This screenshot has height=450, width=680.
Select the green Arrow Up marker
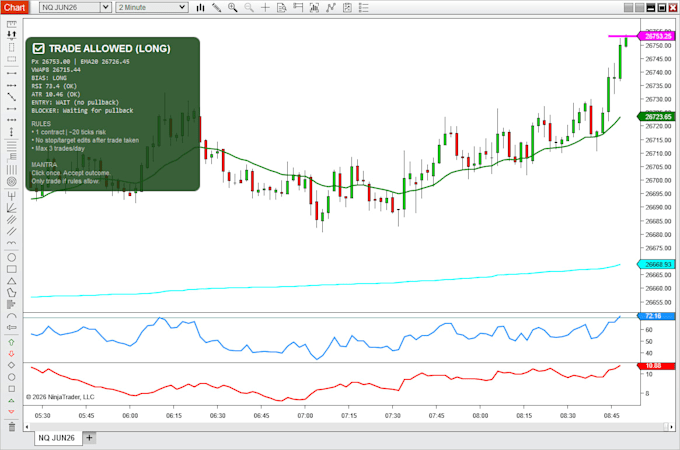click(12, 342)
